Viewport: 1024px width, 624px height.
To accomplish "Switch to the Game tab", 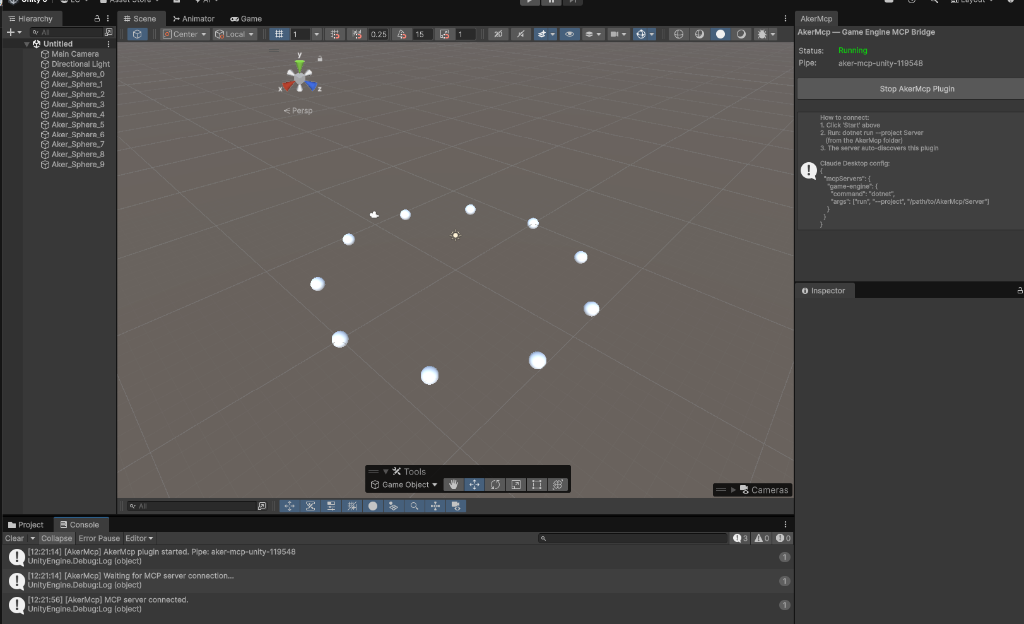I will pyautogui.click(x=246, y=18).
